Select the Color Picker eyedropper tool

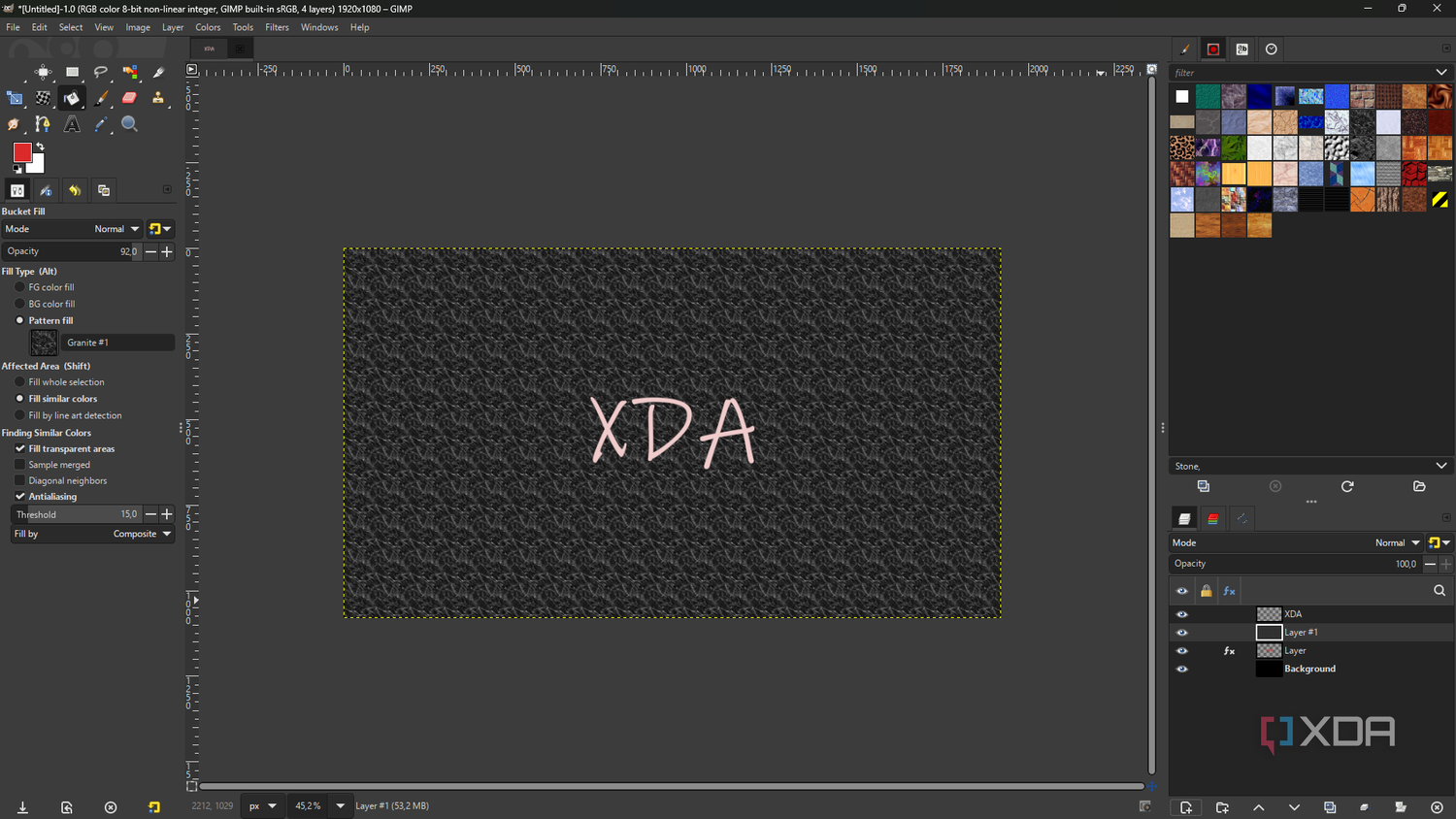[x=101, y=124]
